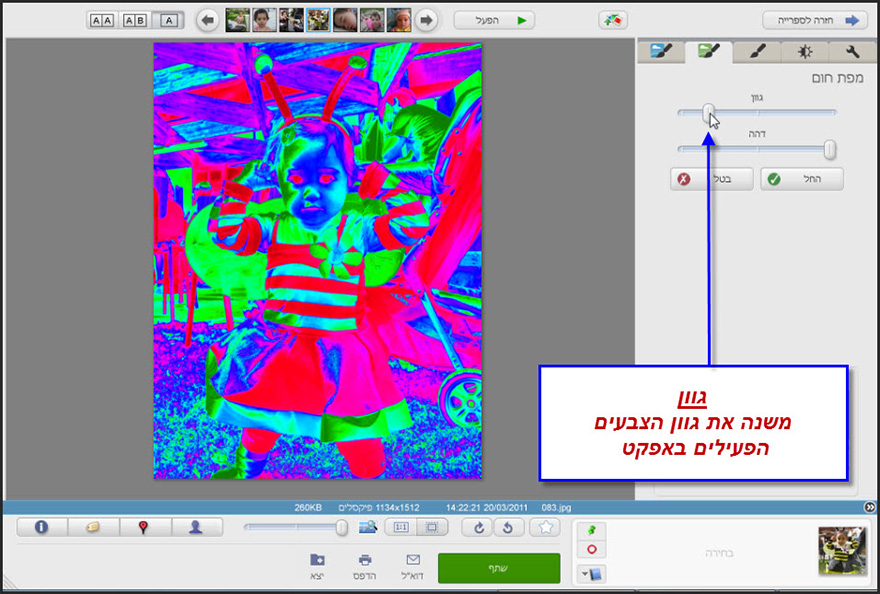Click the Return to Library button
Image resolution: width=880 pixels, height=594 pixels.
815,19
